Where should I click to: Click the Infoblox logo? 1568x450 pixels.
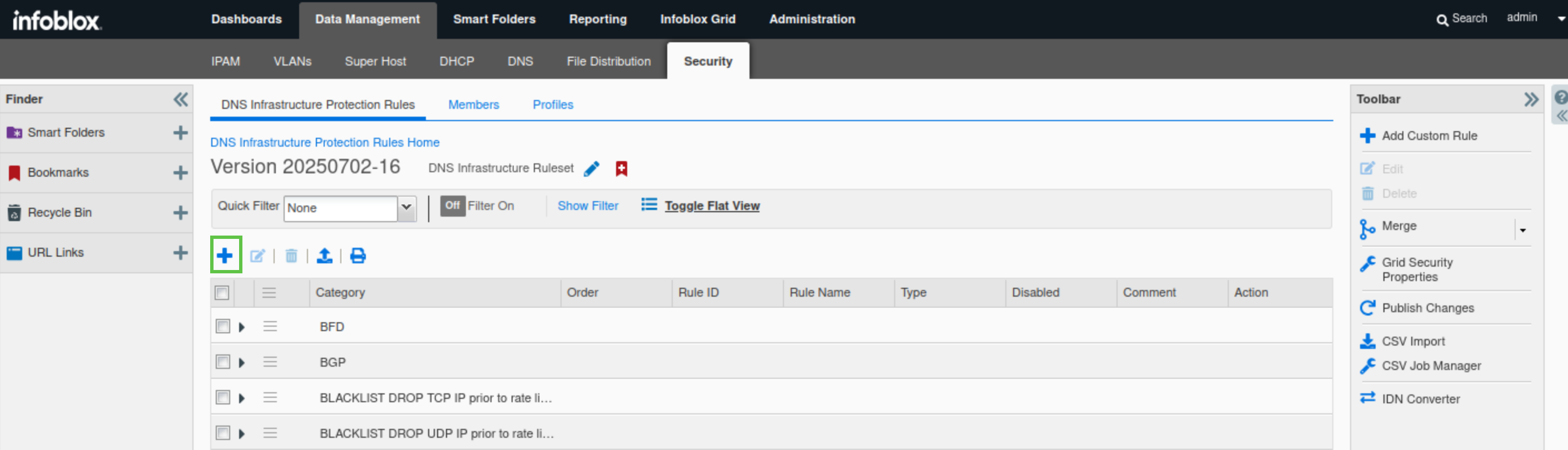[x=57, y=21]
